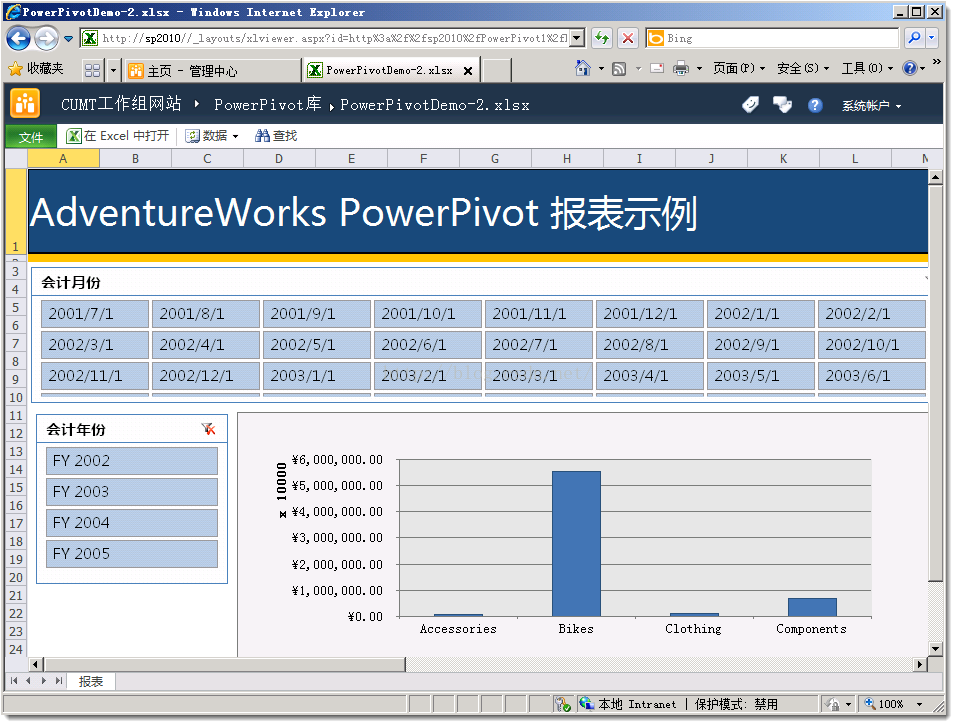The width and height of the screenshot is (956, 725).
Task: Click the status bar security shield icon
Action: pyautogui.click(x=562, y=704)
